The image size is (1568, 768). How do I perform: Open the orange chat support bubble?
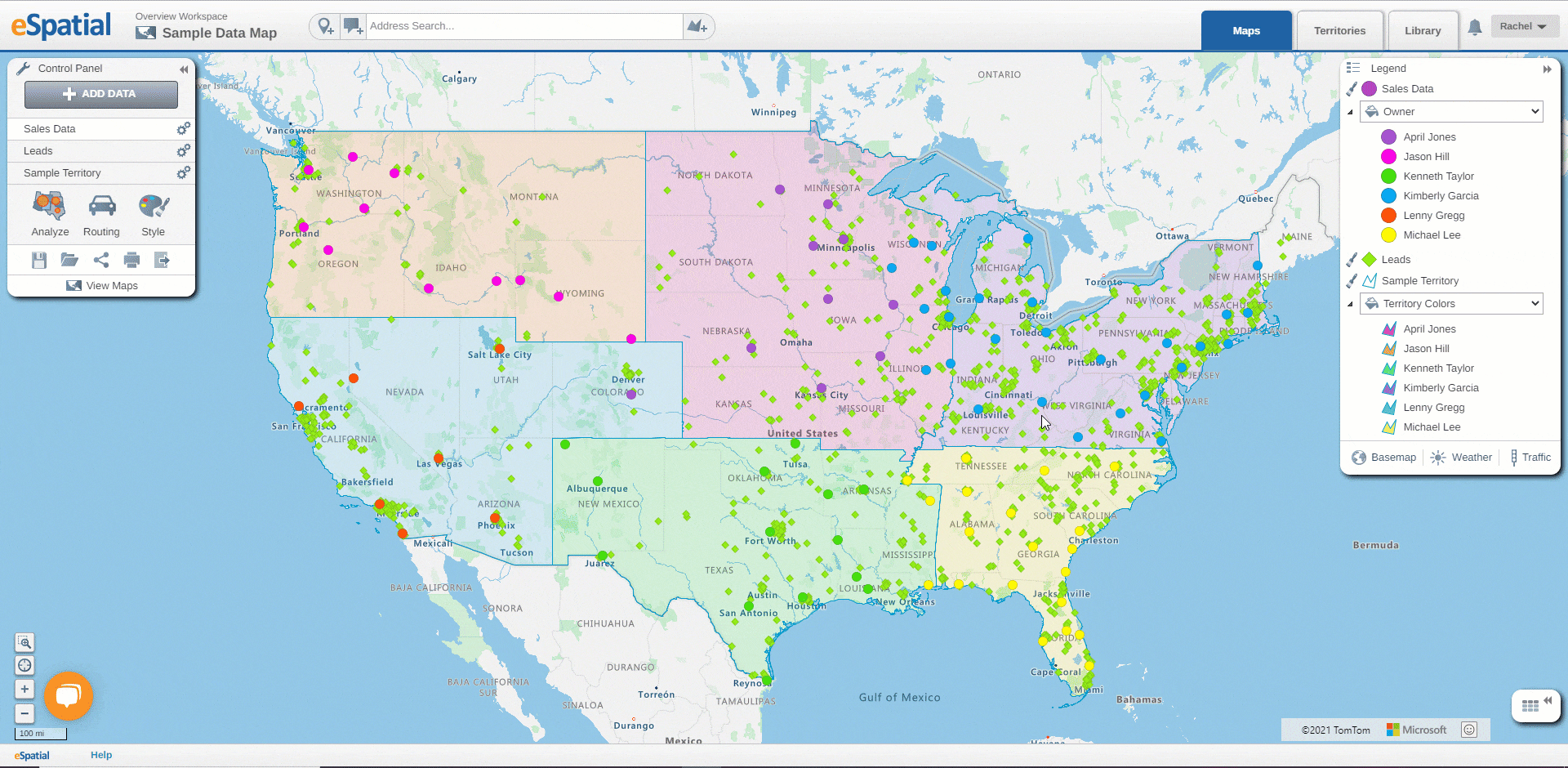[69, 696]
